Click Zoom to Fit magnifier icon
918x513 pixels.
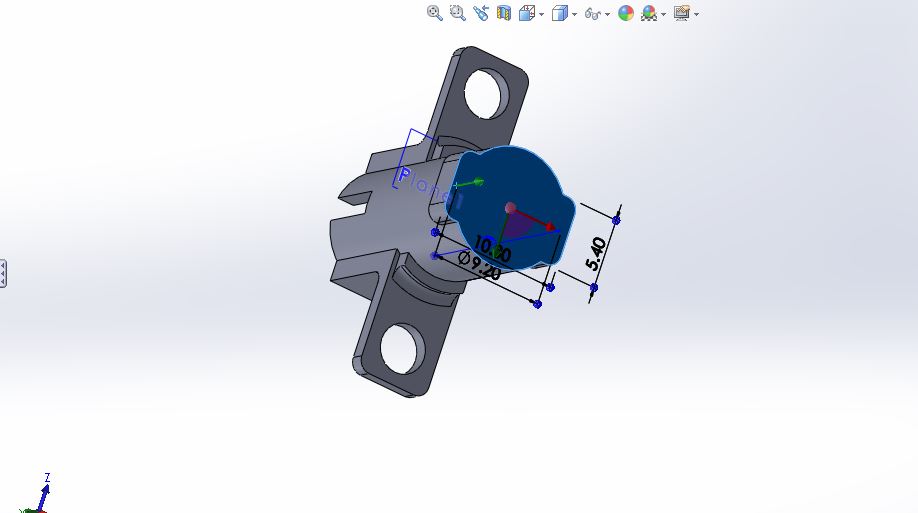coord(434,13)
